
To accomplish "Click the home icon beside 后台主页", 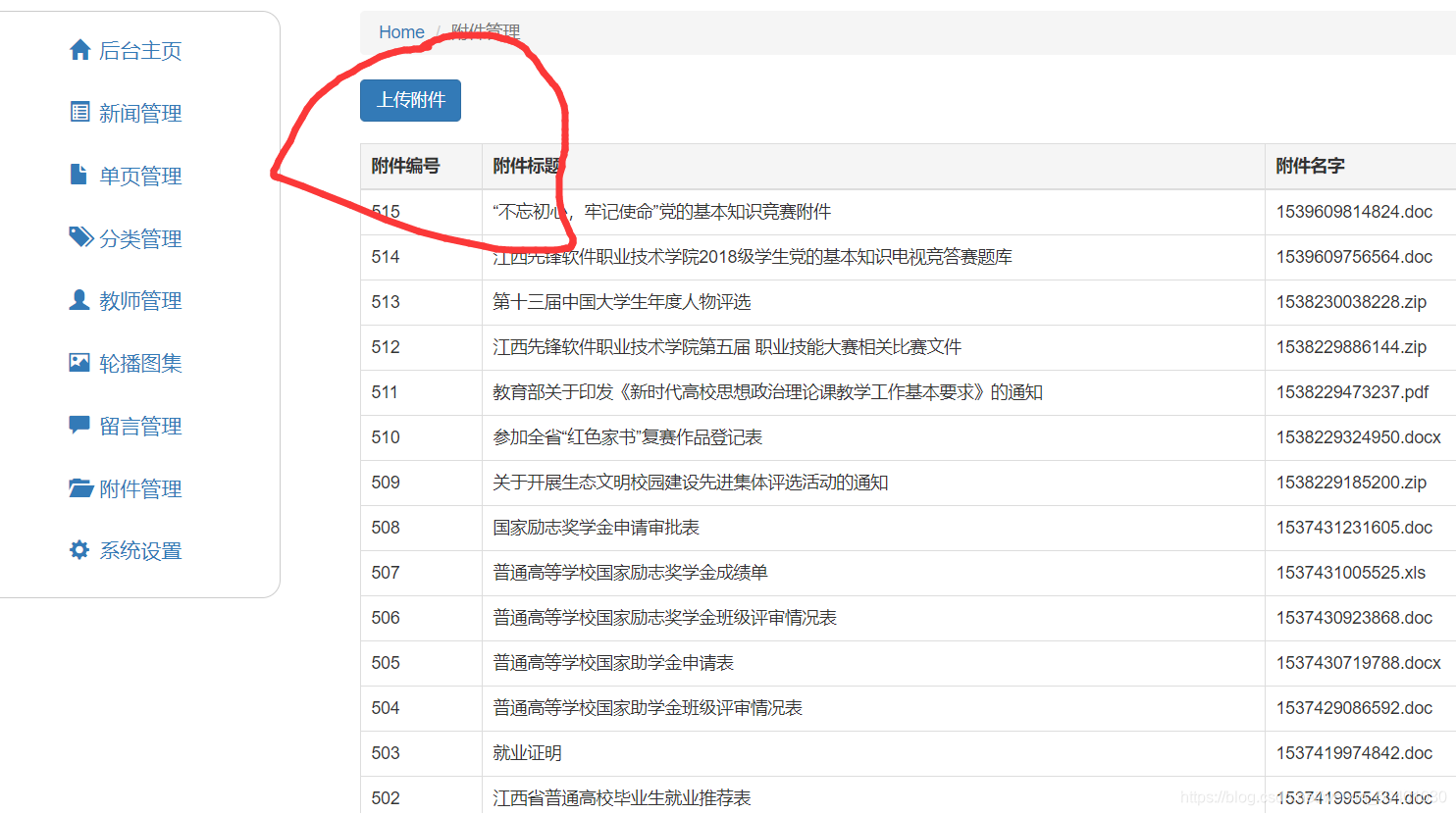I will (x=80, y=50).
